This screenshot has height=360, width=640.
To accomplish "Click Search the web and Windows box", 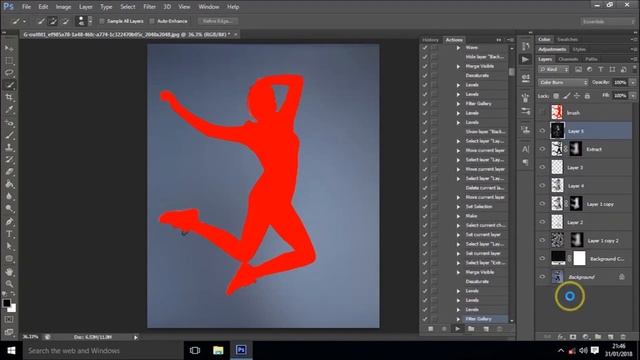I will [103, 351].
